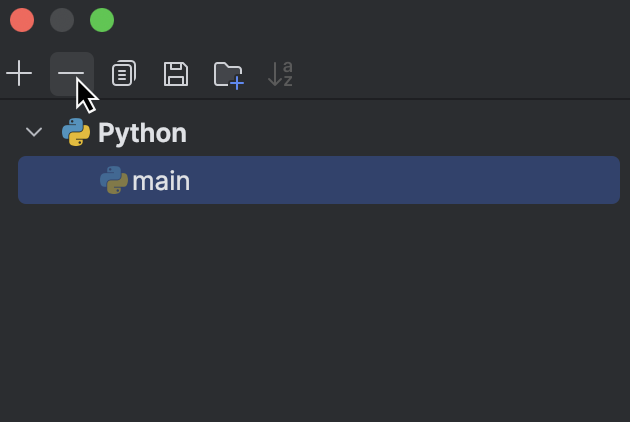Add a new run configuration with plus icon
The height and width of the screenshot is (422, 630).
pos(19,74)
